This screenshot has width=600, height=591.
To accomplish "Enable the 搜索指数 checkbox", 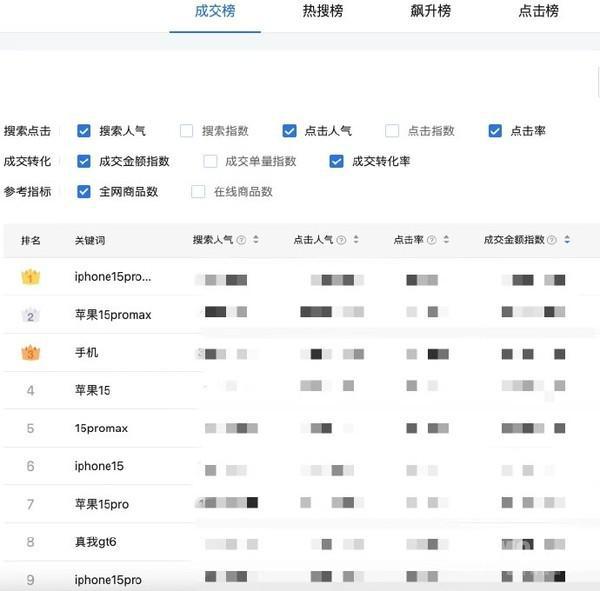I will click(x=186, y=131).
